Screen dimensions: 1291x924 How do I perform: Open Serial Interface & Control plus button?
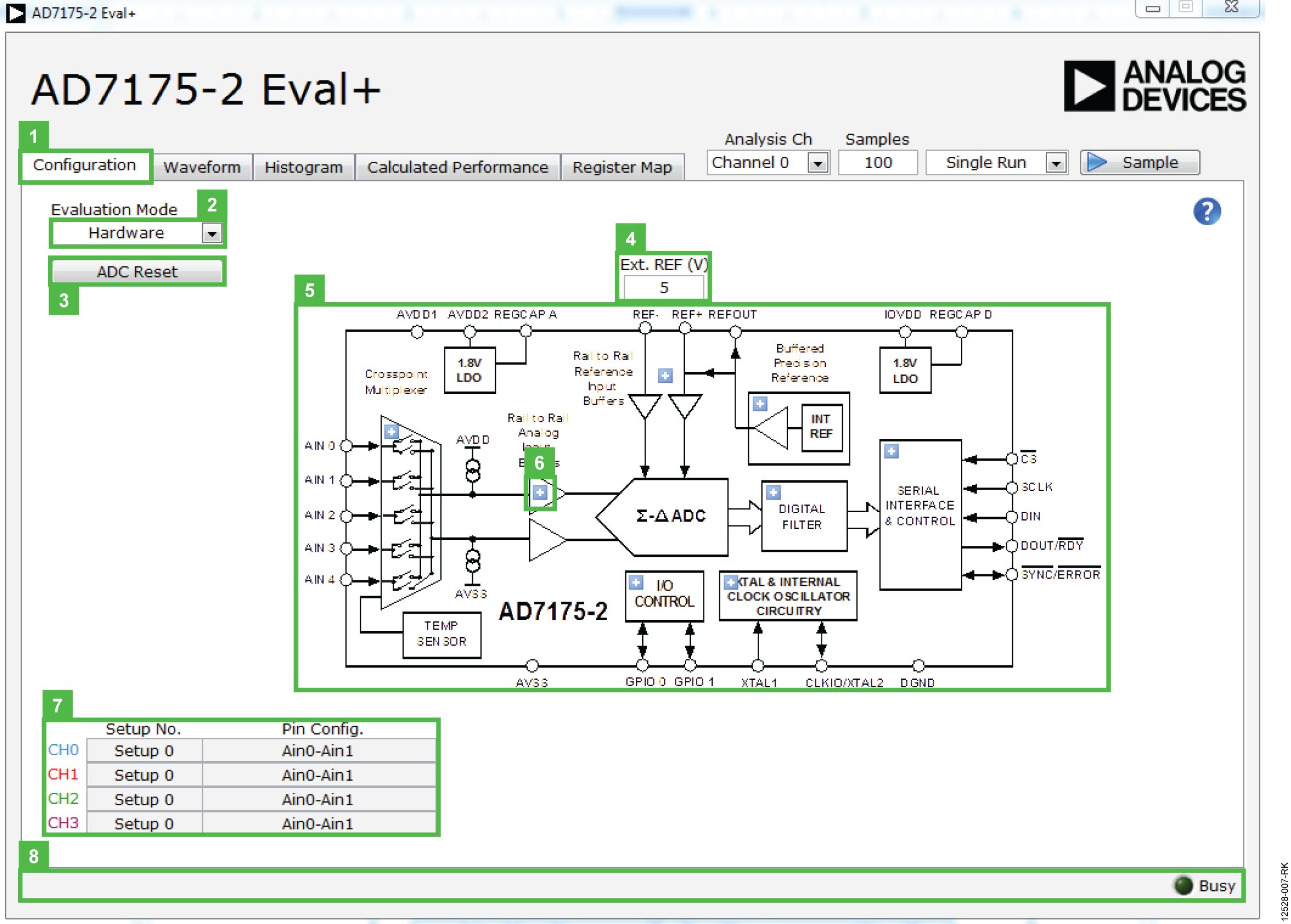[891, 451]
